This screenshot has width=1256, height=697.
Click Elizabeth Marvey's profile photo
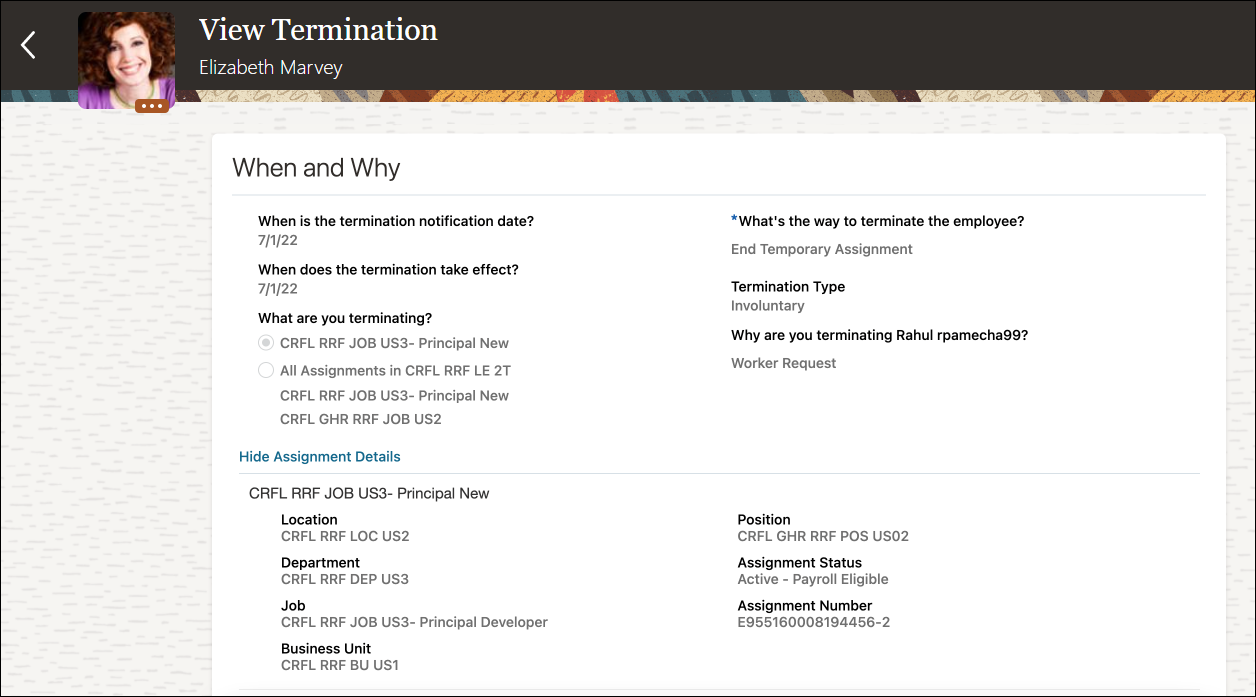[x=126, y=56]
